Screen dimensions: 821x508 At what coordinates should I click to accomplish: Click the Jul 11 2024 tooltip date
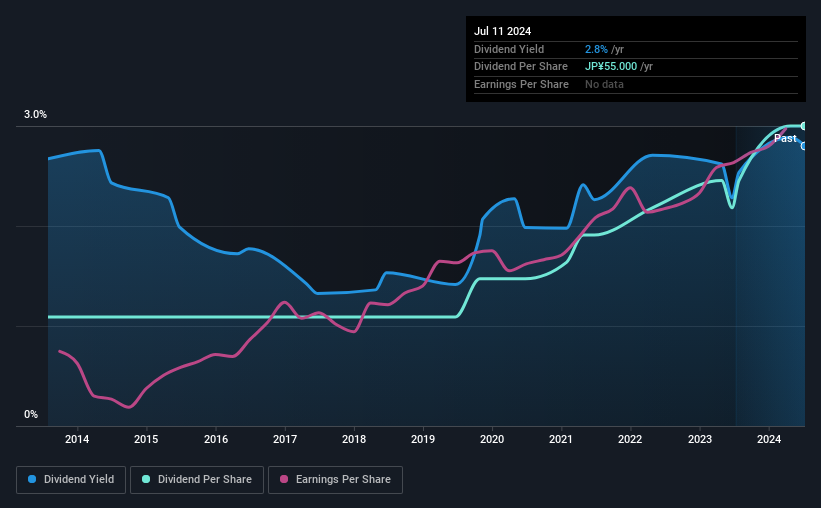tap(503, 31)
